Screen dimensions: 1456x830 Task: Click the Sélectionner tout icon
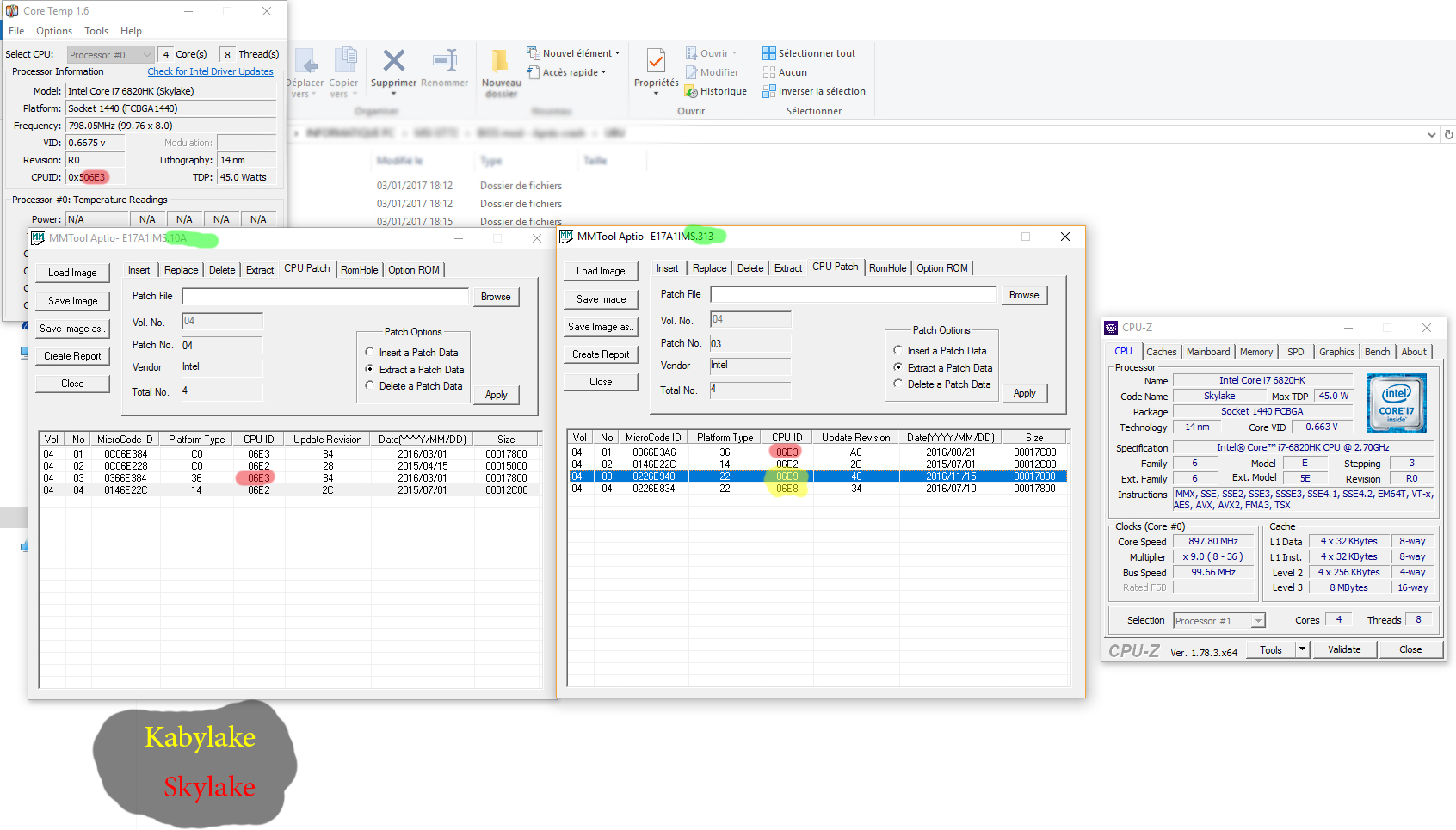pyautogui.click(x=769, y=53)
